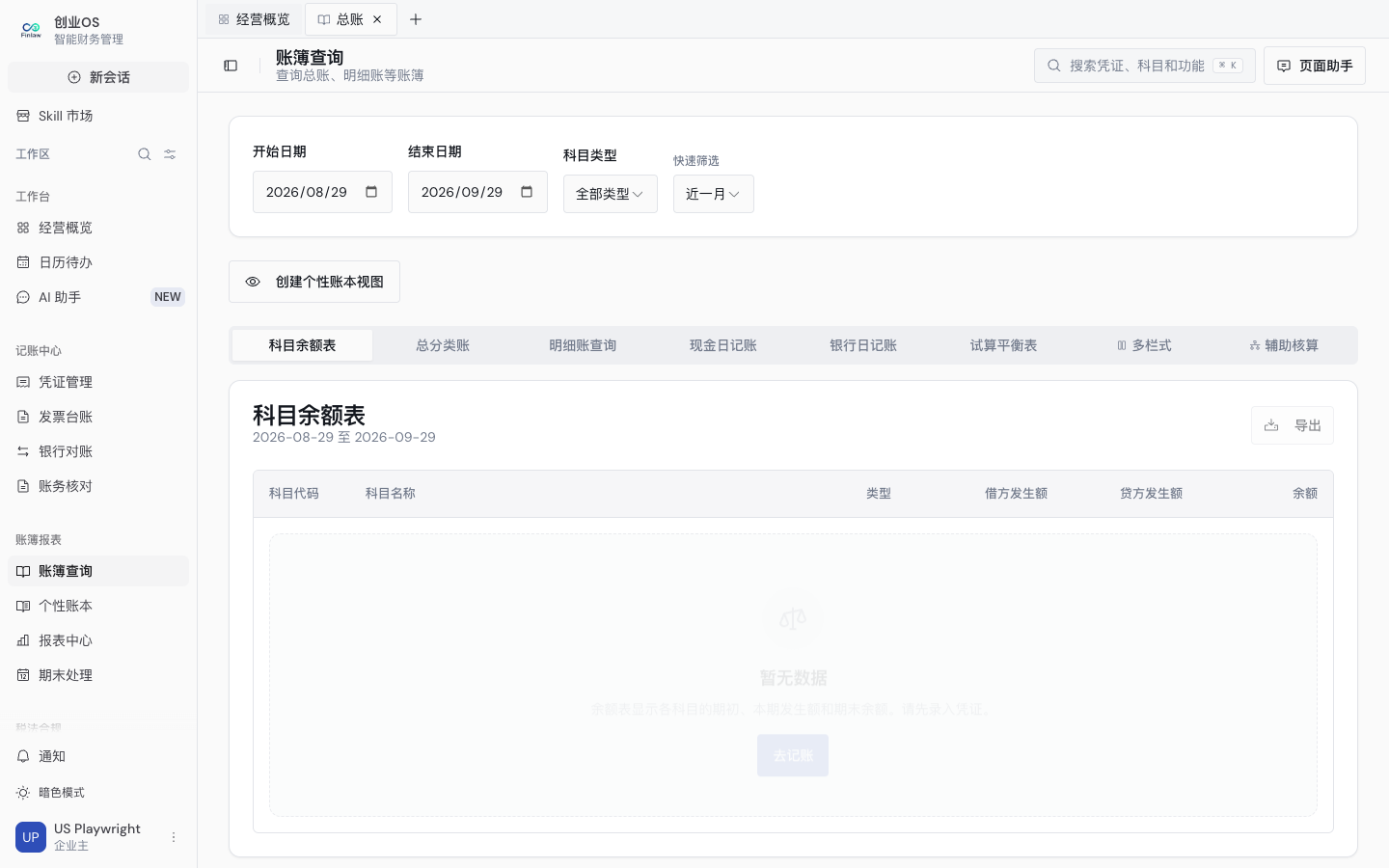Click the 开始日期 date field
1389x868 pixels.
tap(322, 192)
